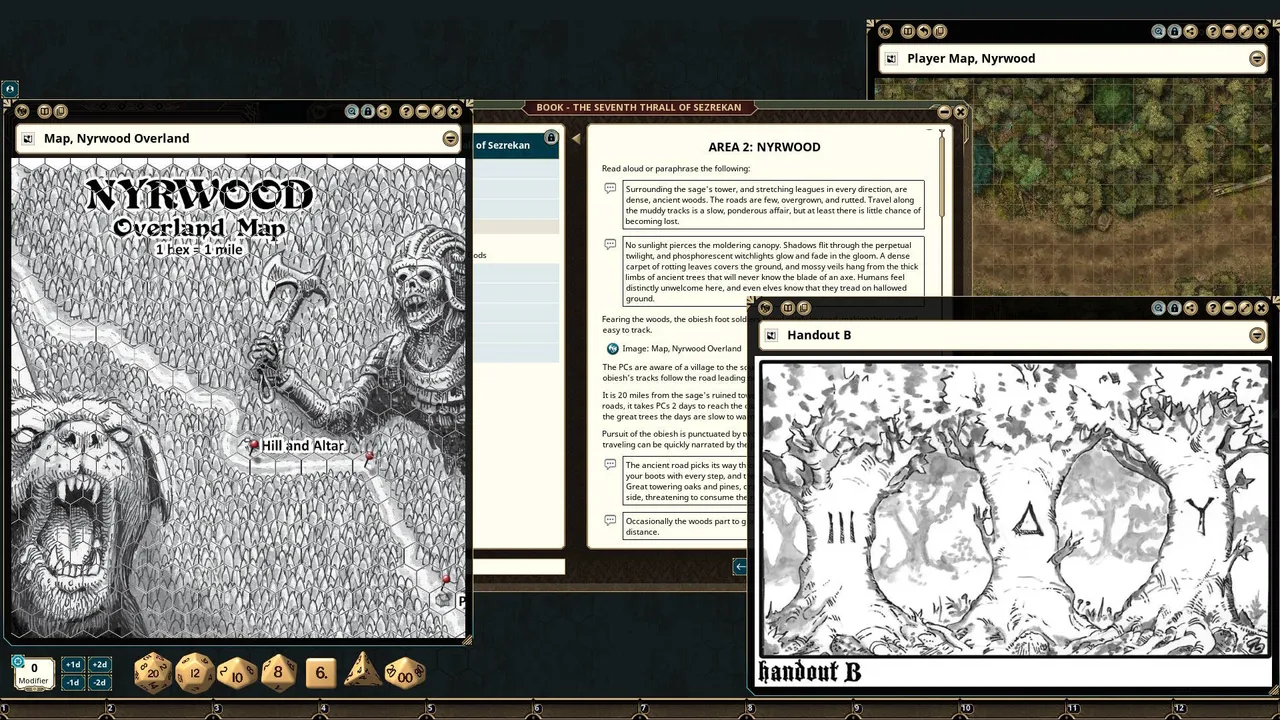Image resolution: width=1280 pixels, height=720 pixels.
Task: Roll the d6 die
Action: coord(321,673)
